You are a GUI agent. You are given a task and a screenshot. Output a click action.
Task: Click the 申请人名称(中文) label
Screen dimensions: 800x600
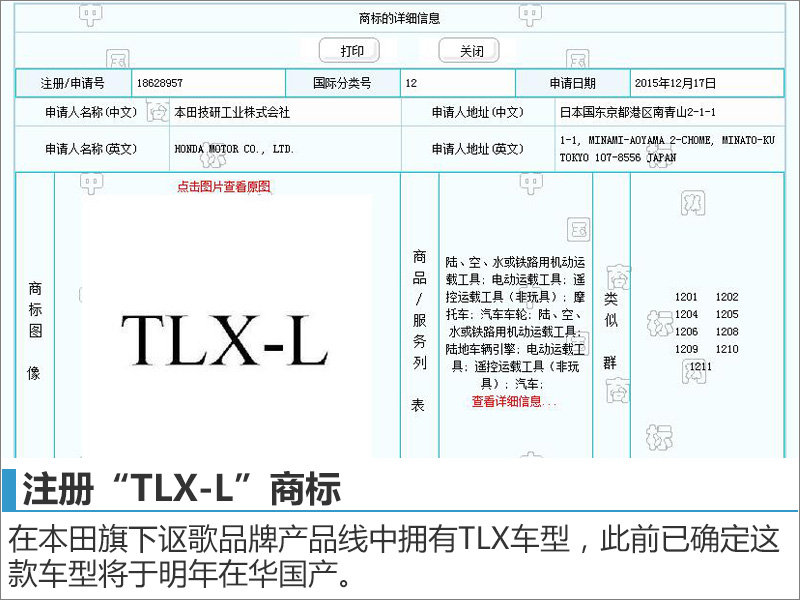coord(91,112)
